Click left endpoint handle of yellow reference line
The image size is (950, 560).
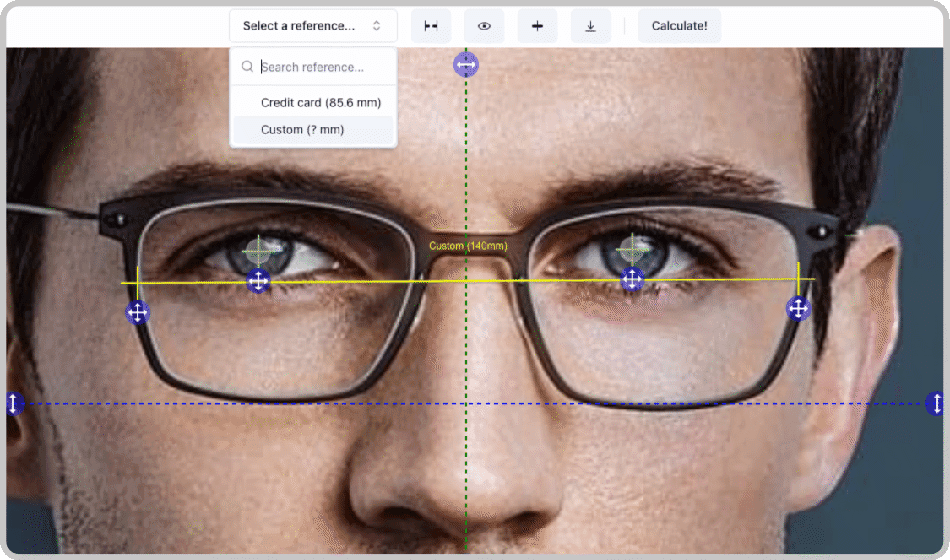click(138, 313)
